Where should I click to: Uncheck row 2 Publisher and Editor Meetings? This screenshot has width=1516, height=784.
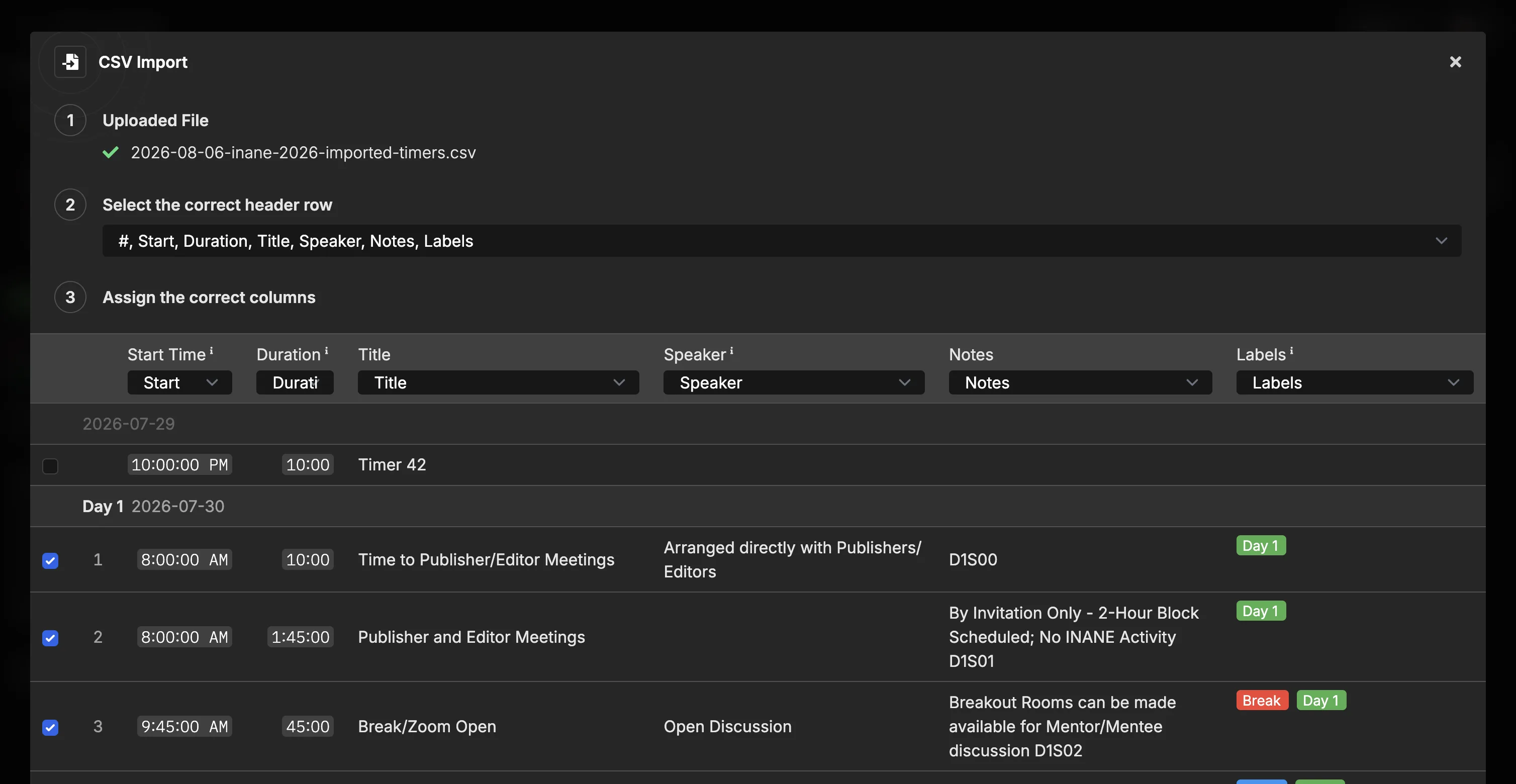point(51,638)
